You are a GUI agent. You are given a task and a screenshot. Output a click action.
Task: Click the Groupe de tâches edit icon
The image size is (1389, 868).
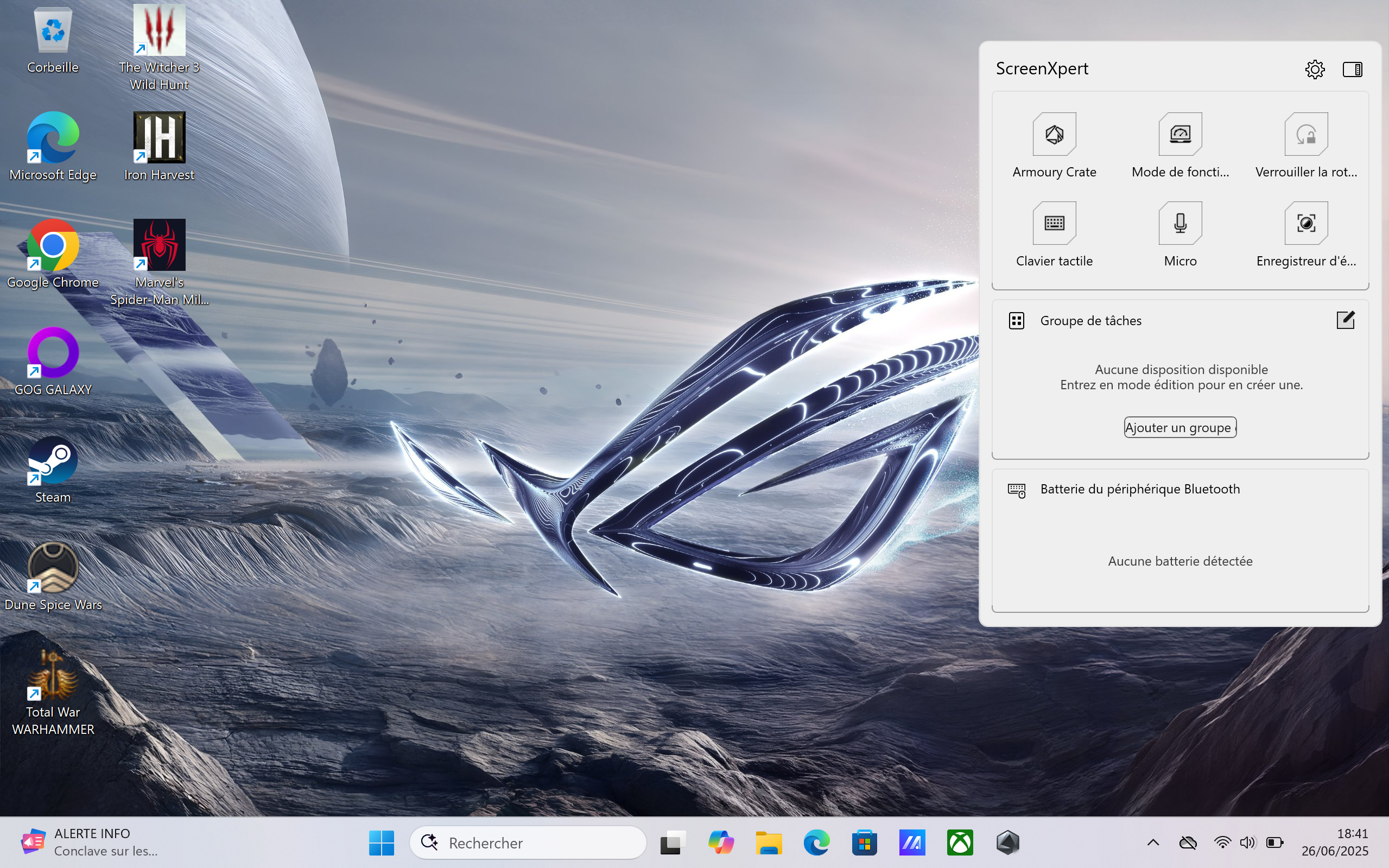(x=1346, y=320)
